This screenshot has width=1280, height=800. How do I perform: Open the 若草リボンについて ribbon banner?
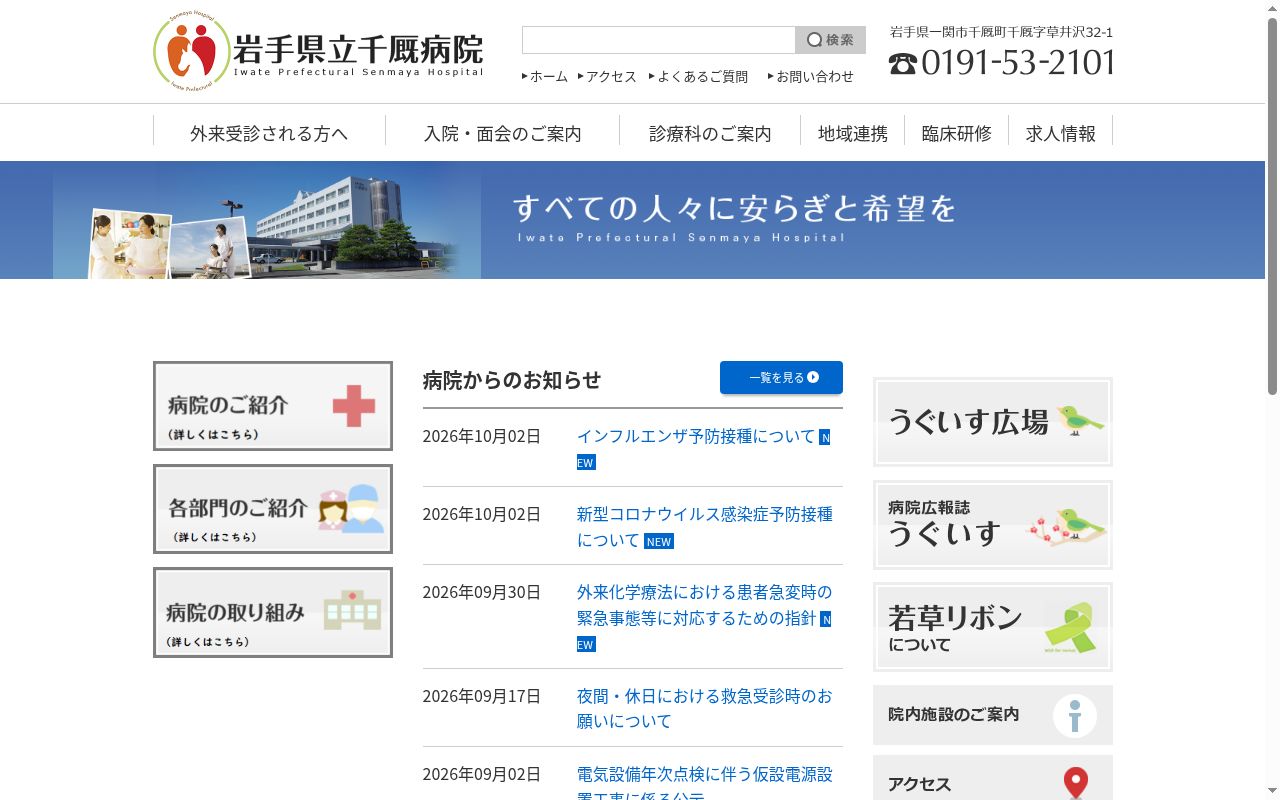tap(993, 627)
